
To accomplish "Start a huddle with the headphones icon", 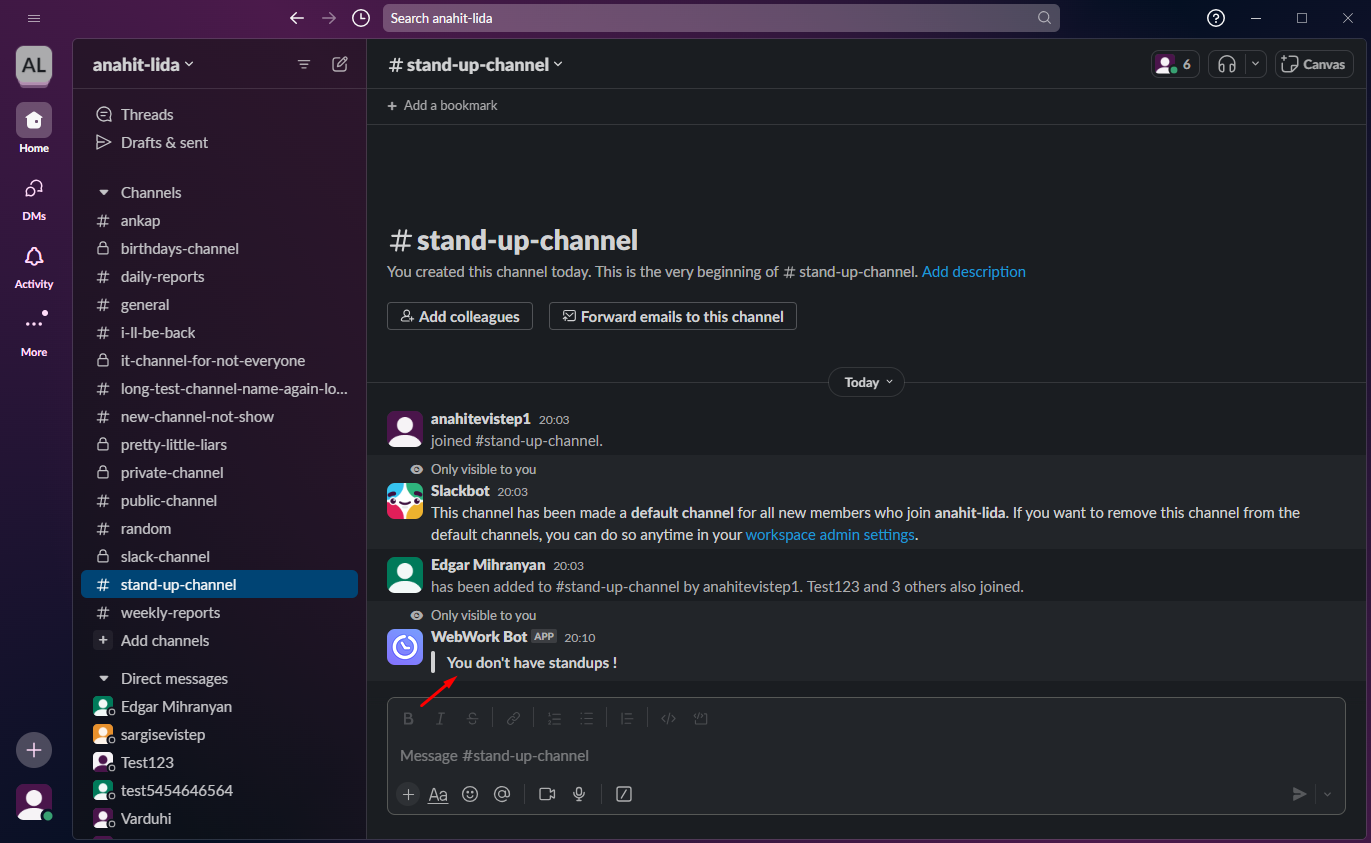I will coord(1227,64).
